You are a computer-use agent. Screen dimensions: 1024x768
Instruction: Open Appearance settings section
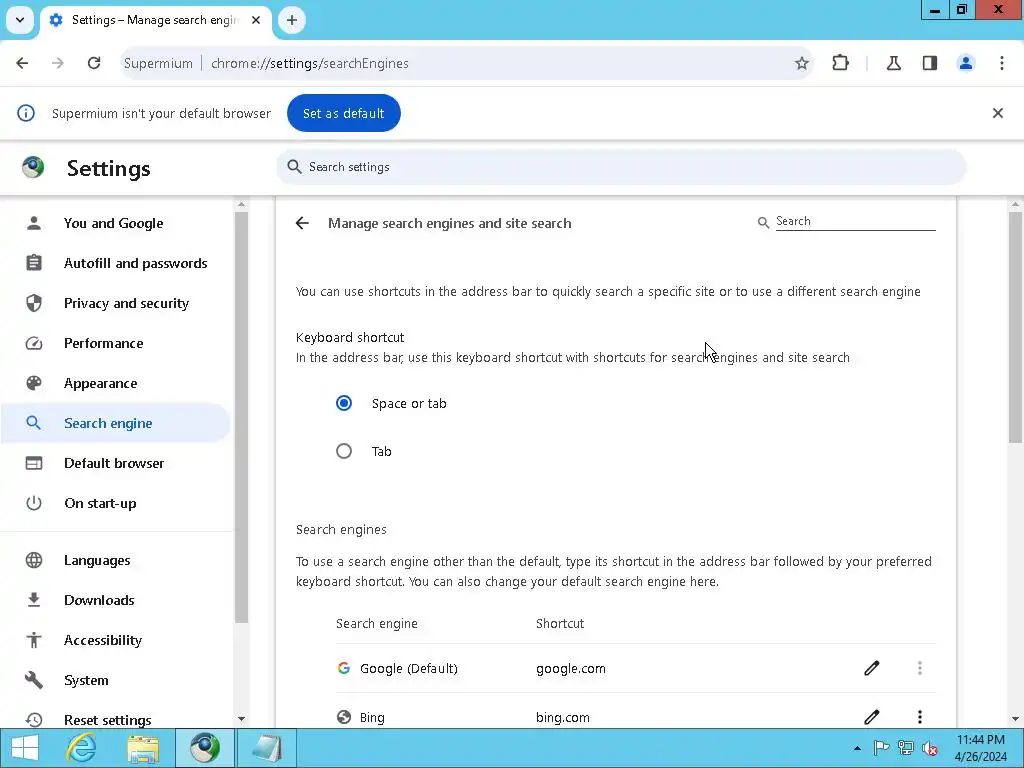pyautogui.click(x=116, y=383)
